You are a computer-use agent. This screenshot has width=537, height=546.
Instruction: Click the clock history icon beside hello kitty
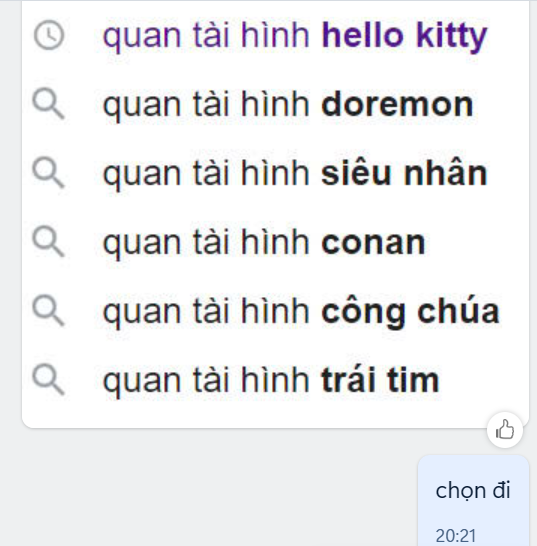(49, 35)
